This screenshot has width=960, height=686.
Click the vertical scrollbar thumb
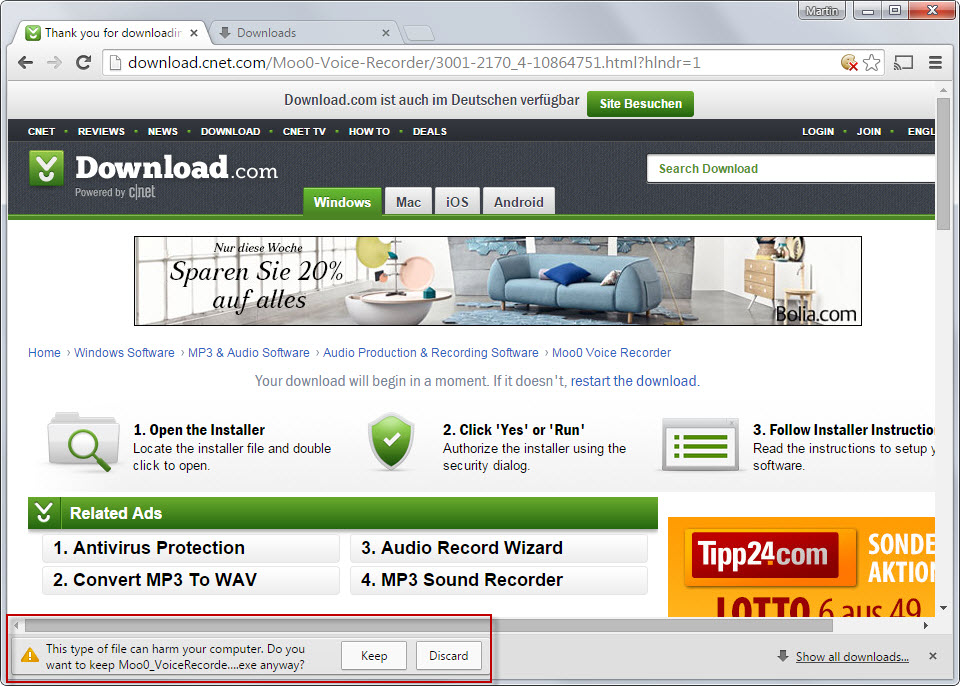(943, 162)
